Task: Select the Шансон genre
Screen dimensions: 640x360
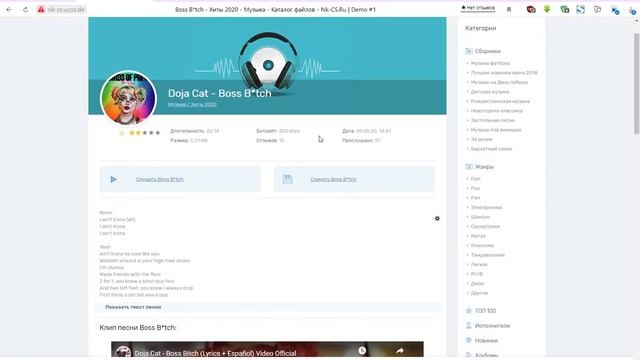Action: 480,217
